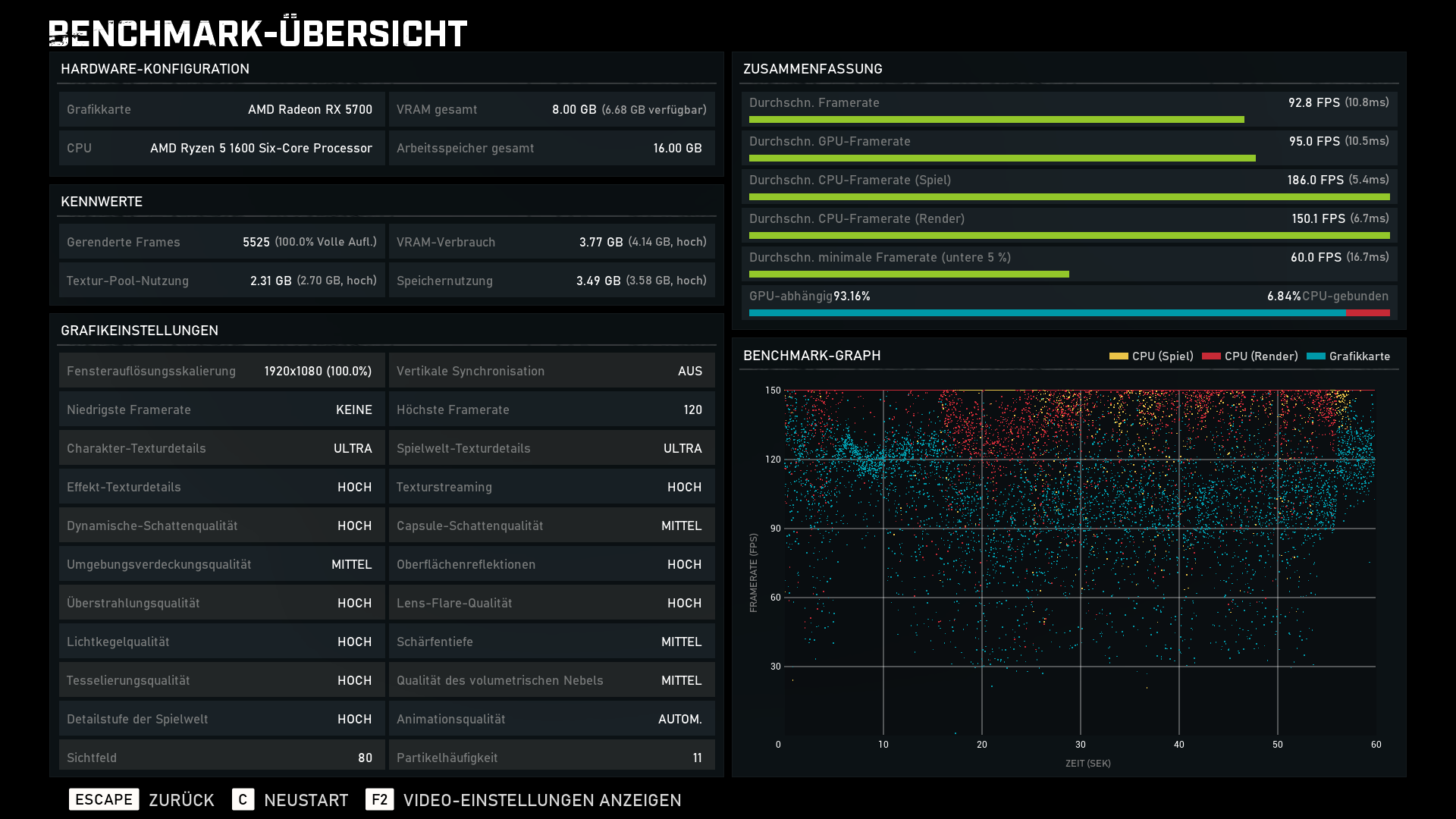Select the Vertikale Synchronisation AUS row

click(551, 371)
